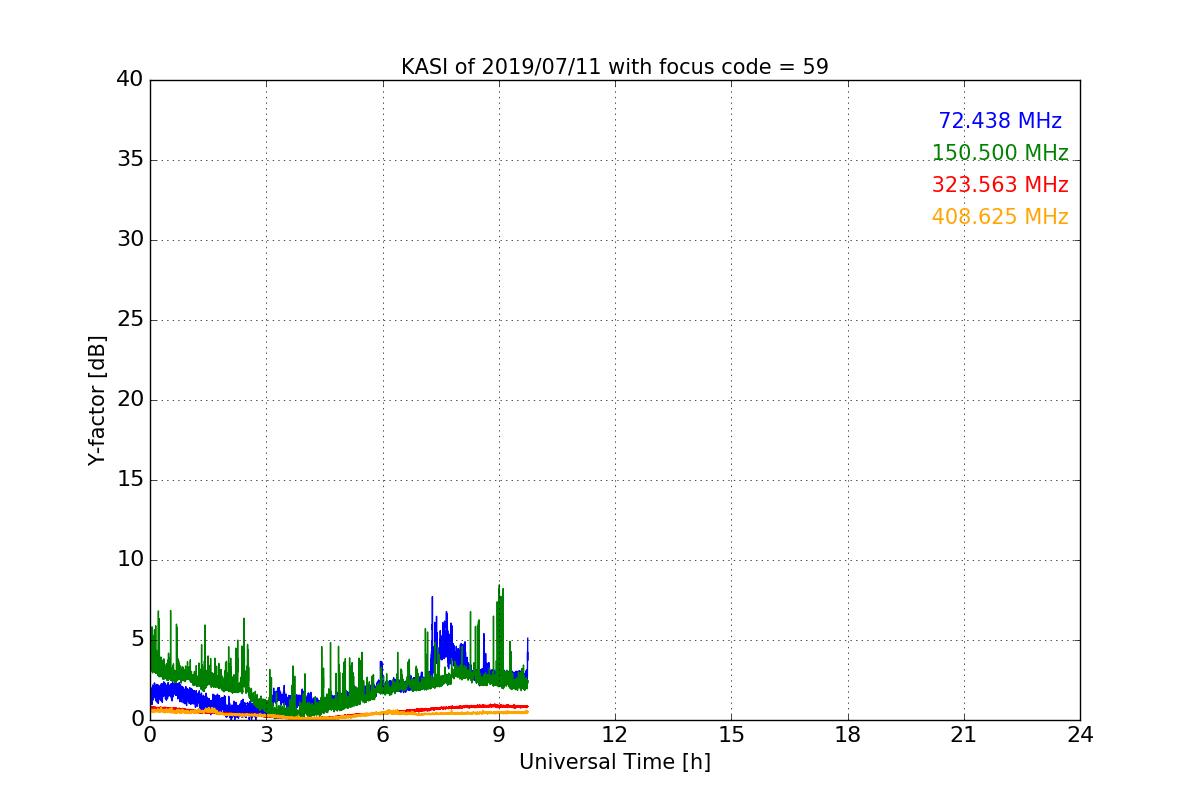Select the orange 408.625 MHz legend label
Screen dimensions: 1200x800
(1000, 217)
